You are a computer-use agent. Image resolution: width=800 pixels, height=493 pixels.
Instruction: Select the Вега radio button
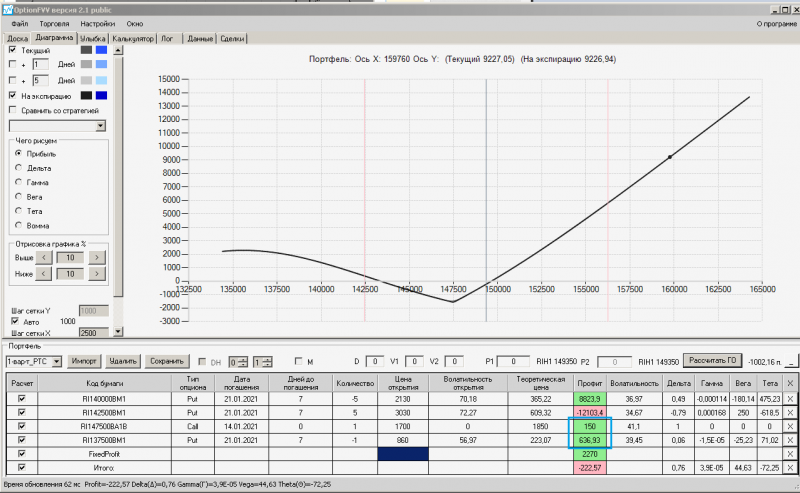point(18,196)
